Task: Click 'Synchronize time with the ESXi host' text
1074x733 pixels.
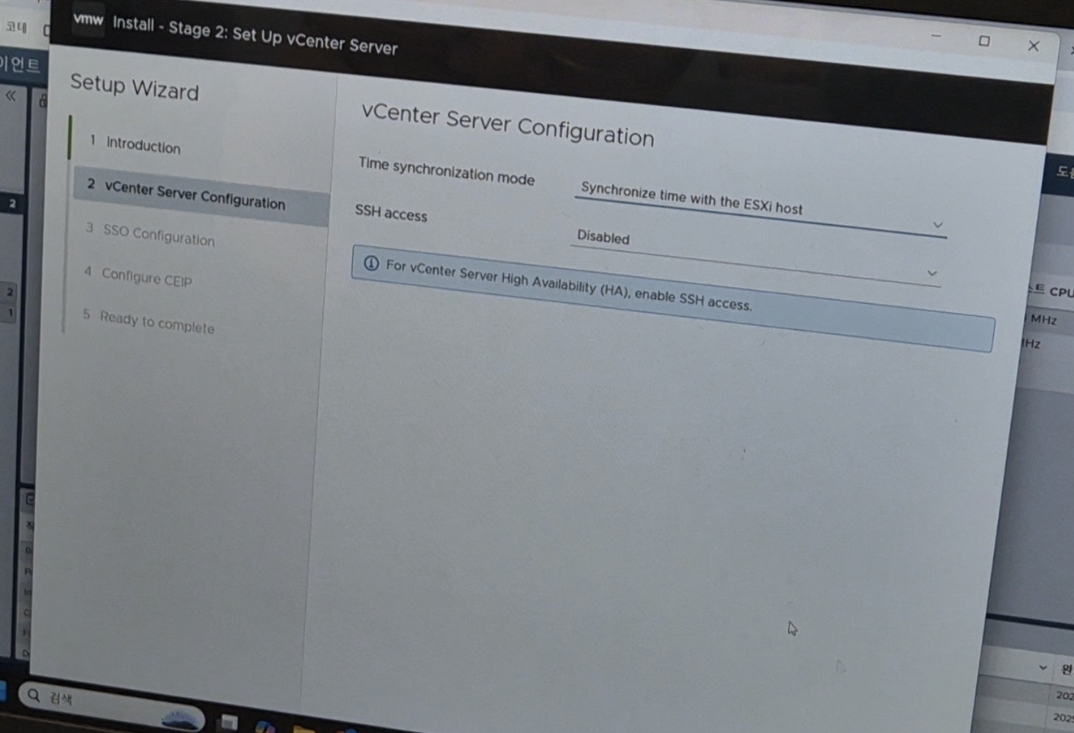Action: tap(691, 198)
